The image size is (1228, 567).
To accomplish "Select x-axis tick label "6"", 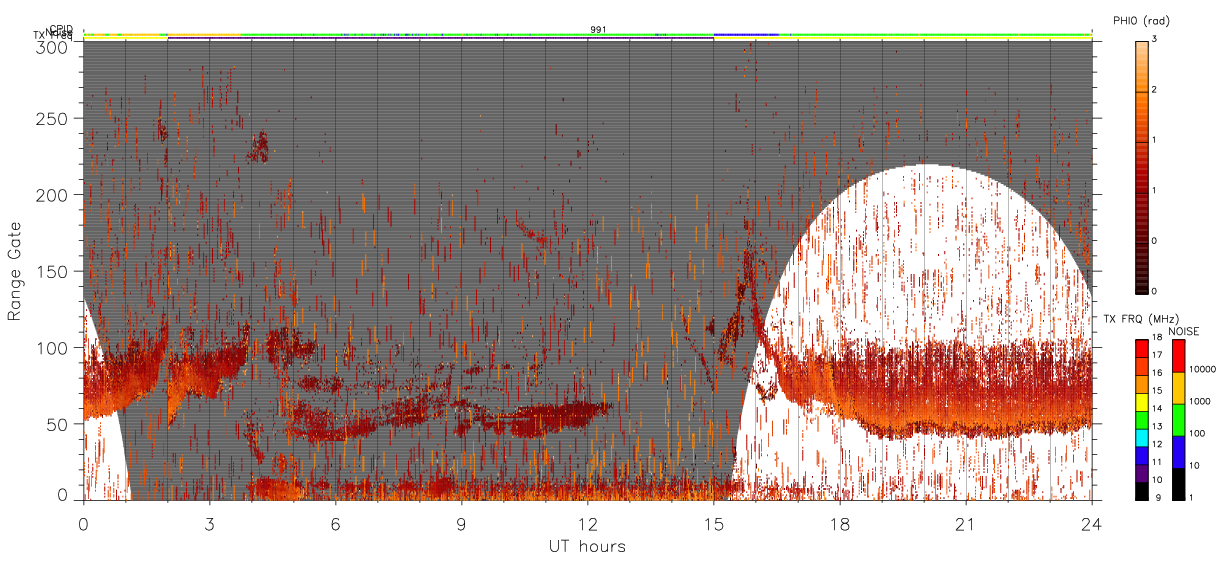I will (335, 524).
